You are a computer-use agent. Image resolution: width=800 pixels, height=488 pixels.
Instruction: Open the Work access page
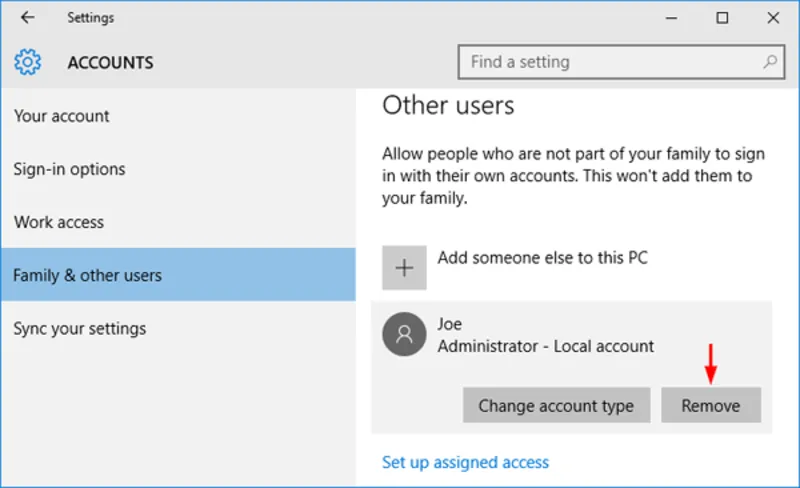point(59,222)
